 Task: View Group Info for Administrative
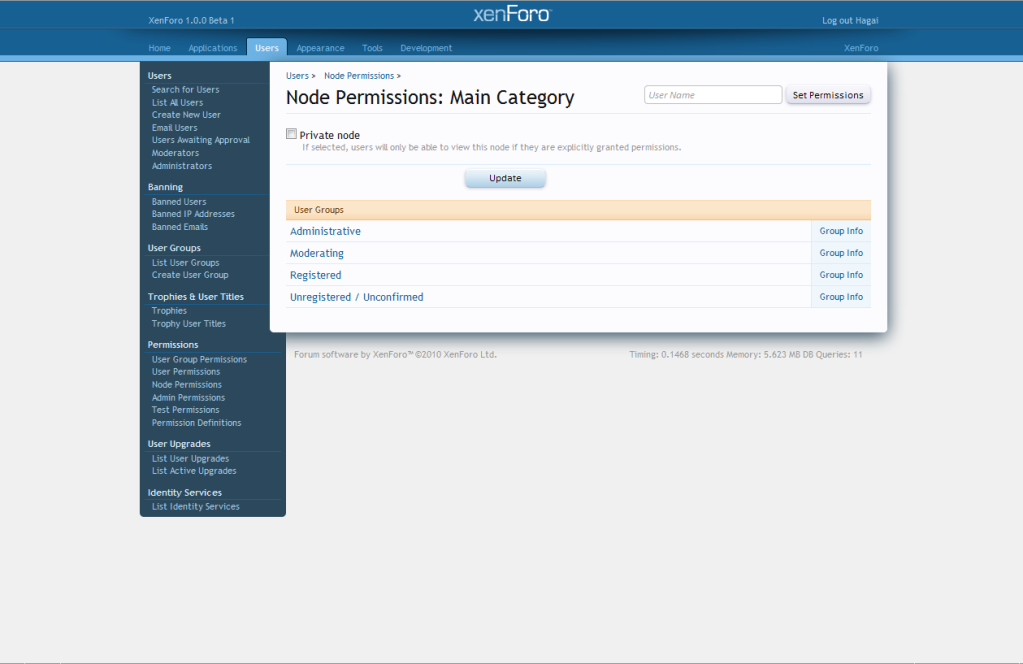click(x=841, y=231)
